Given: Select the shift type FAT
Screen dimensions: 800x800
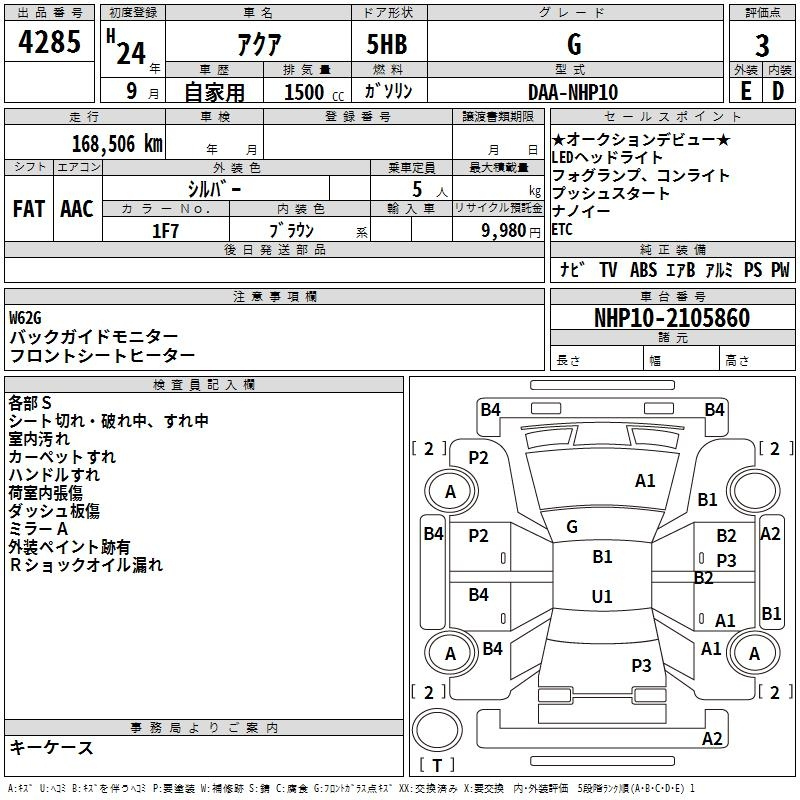Looking at the screenshot, I should coord(29,209).
